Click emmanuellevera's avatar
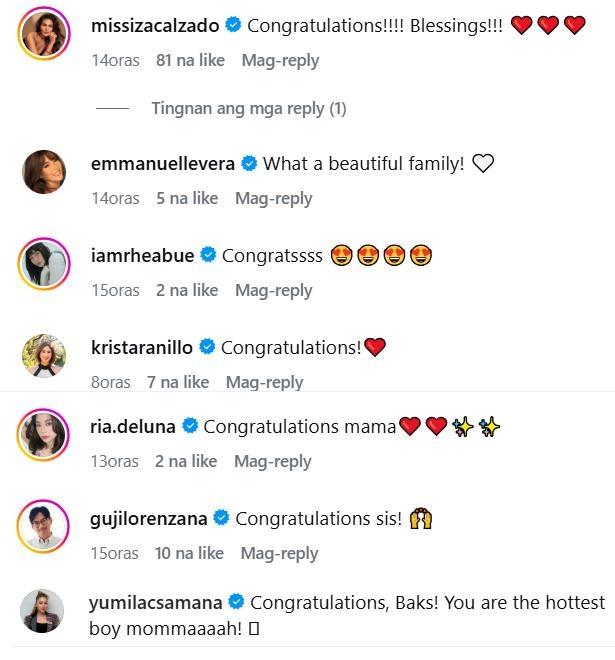 (x=45, y=172)
